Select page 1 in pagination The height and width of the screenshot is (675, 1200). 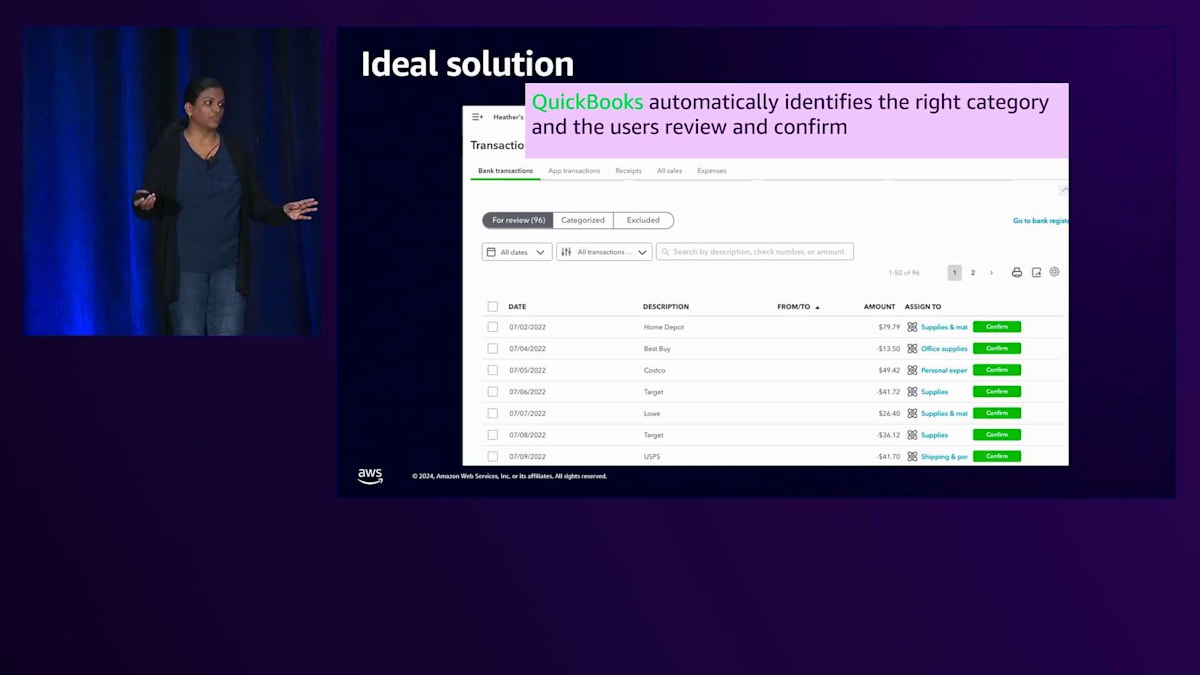click(954, 273)
